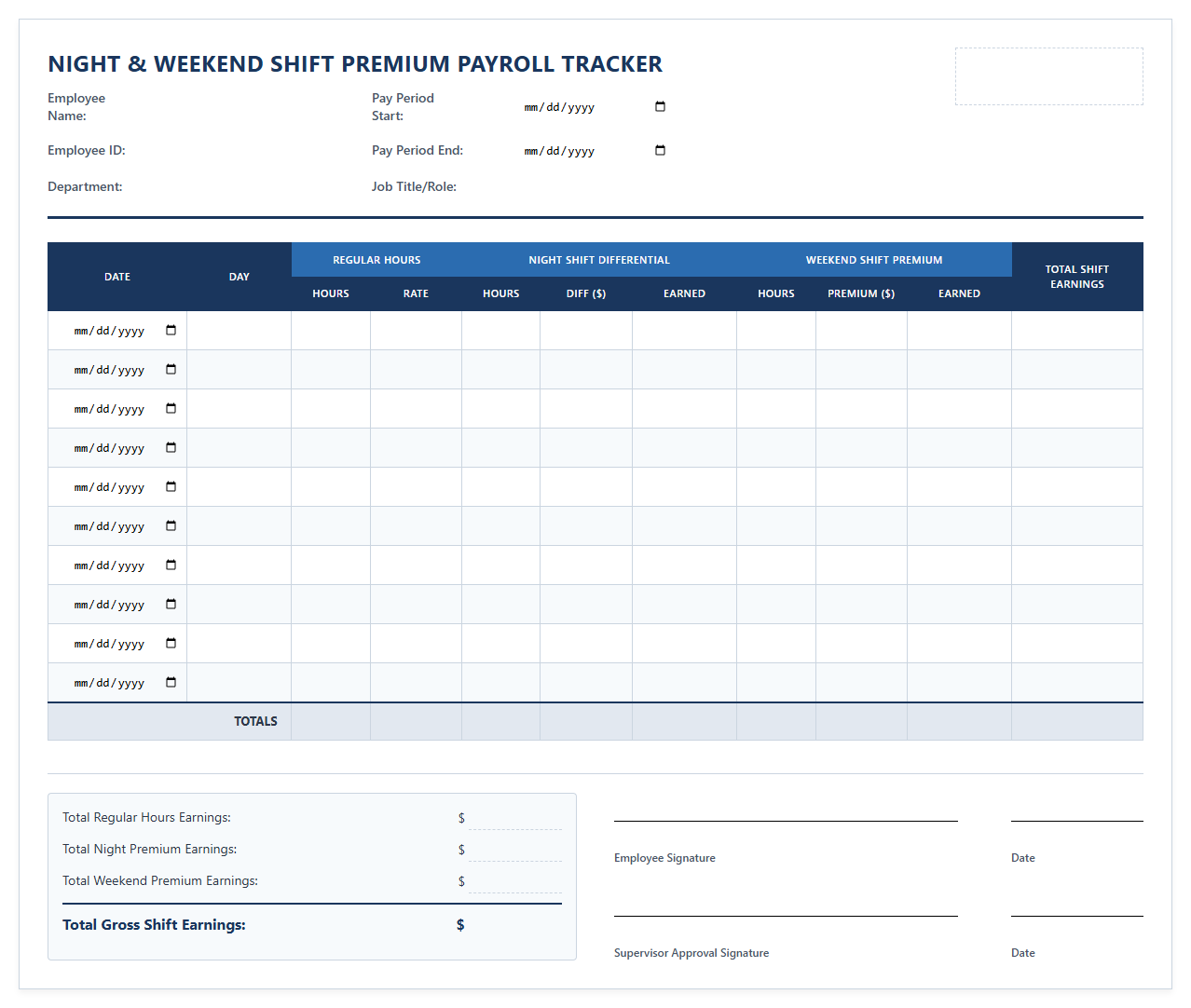Click the Diff ($) cell in first row
Screen dimensions: 1191x1008
[586, 331]
